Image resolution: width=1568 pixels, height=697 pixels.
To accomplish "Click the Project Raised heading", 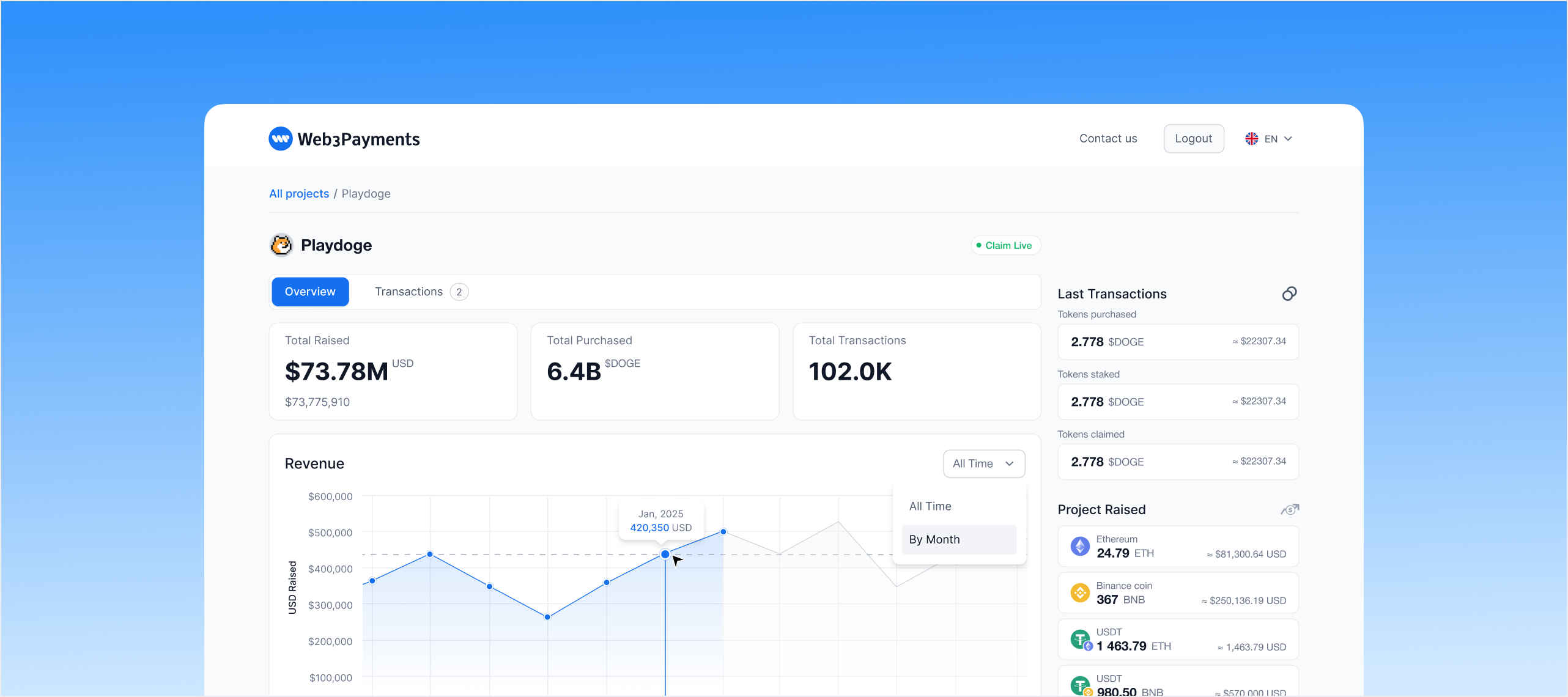I will click(1101, 510).
